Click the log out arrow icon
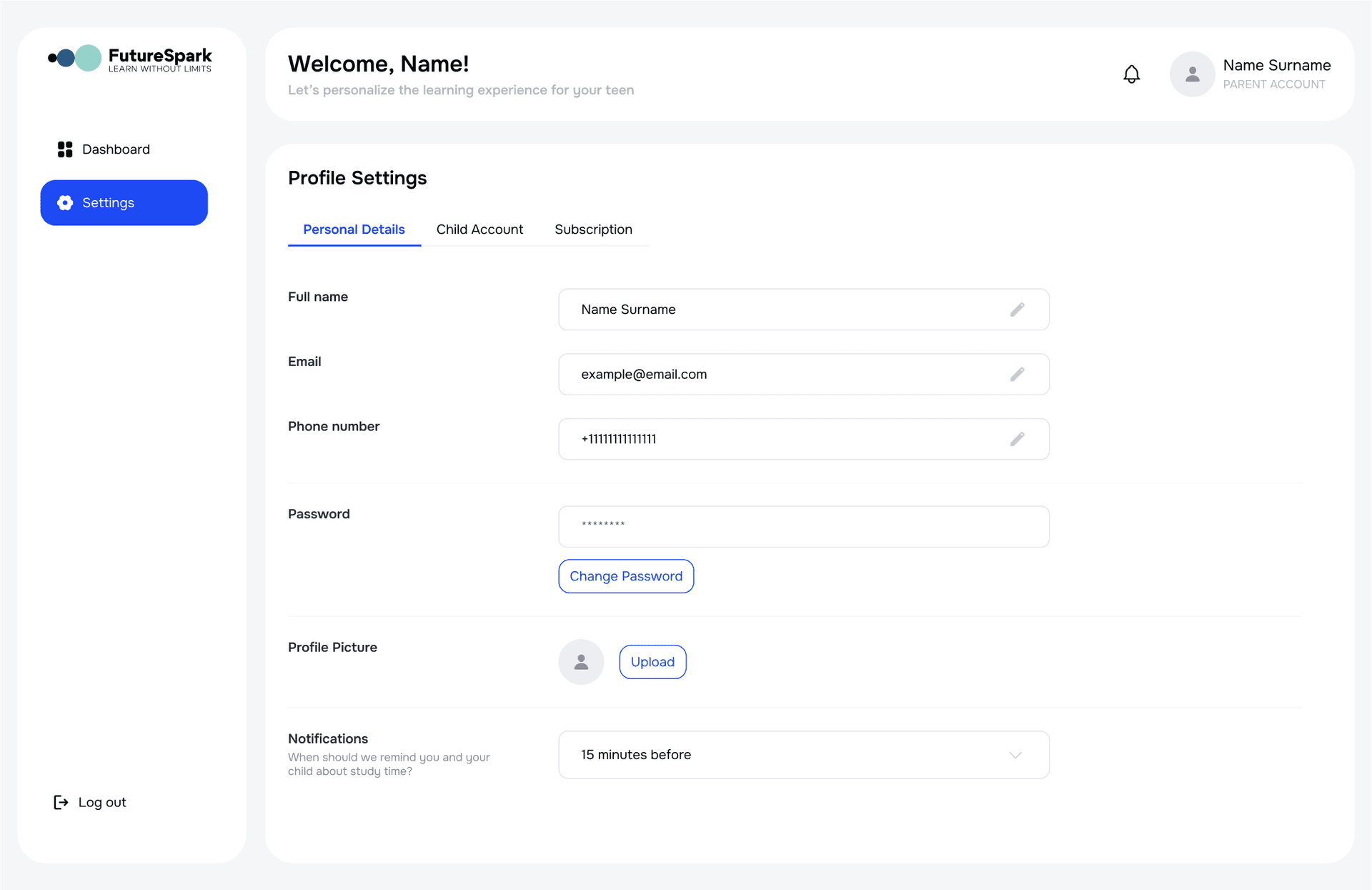This screenshot has height=890, width=1372. click(60, 802)
